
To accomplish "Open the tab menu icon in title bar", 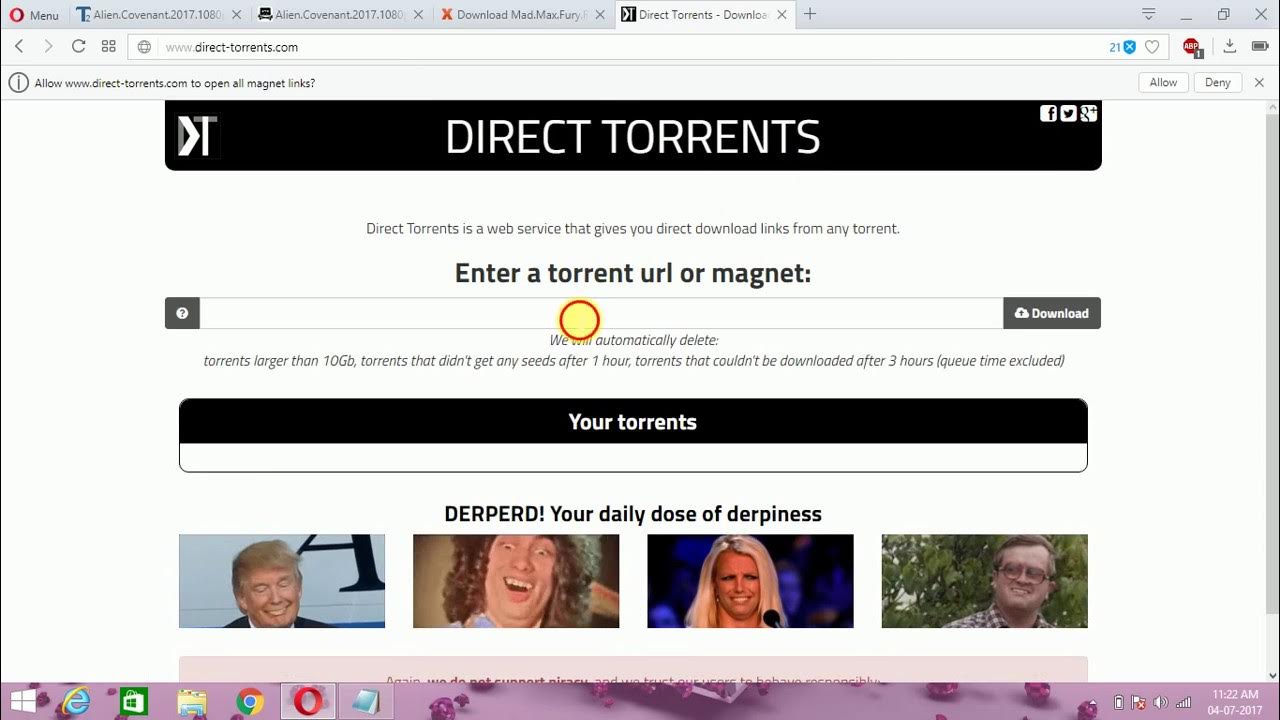I will click(1149, 14).
